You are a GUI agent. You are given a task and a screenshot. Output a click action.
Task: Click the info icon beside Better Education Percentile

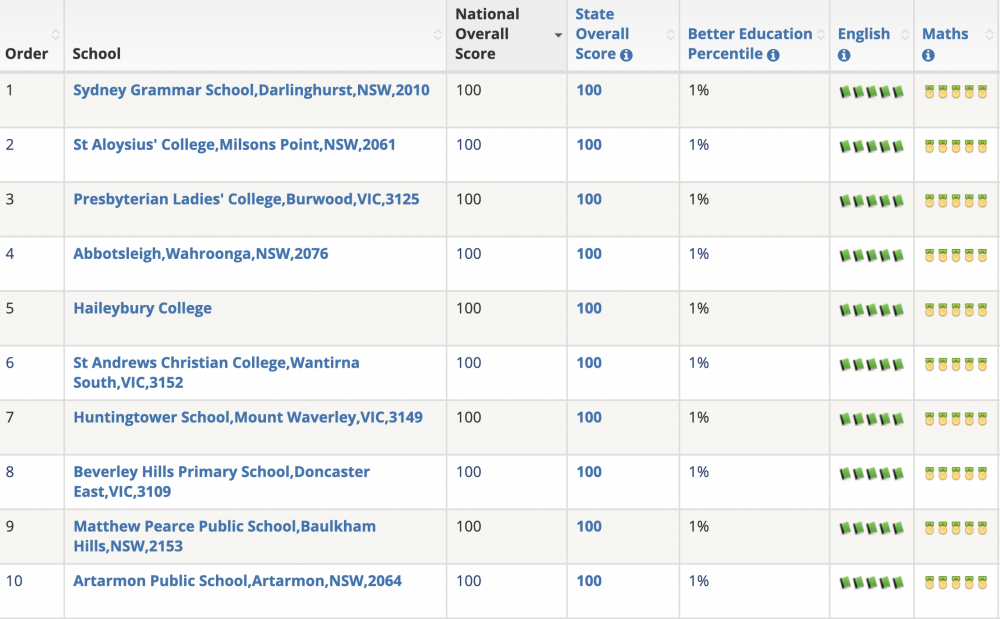tap(773, 55)
